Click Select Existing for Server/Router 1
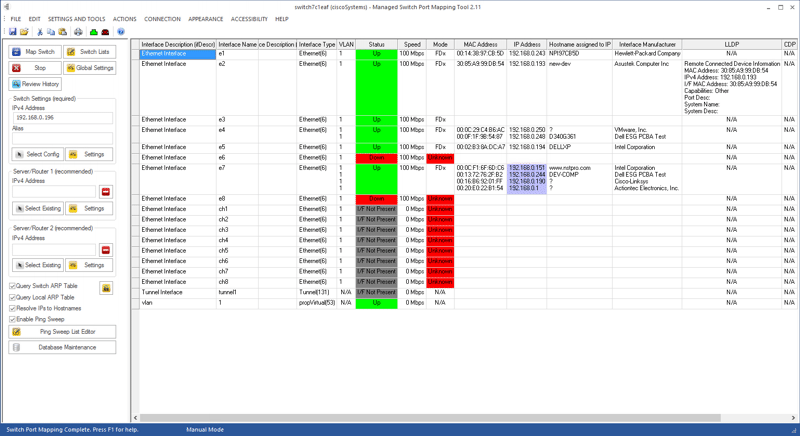The image size is (800, 436). pos(38,208)
